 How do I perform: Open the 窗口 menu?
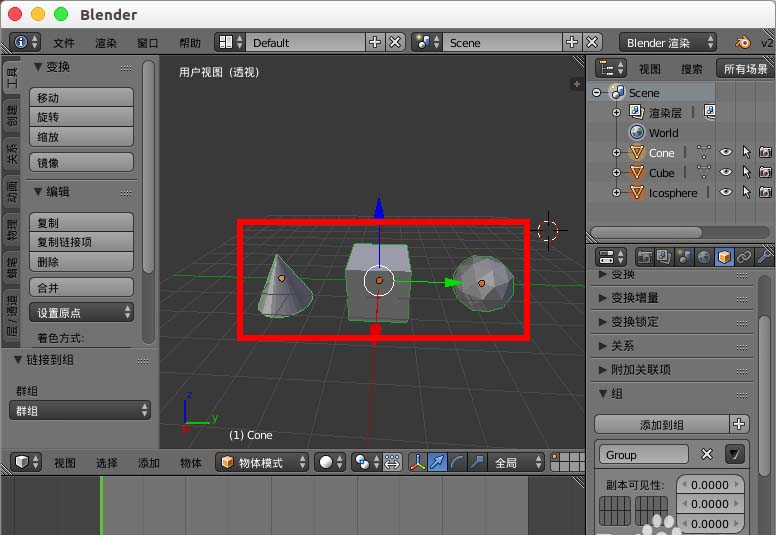[147, 43]
